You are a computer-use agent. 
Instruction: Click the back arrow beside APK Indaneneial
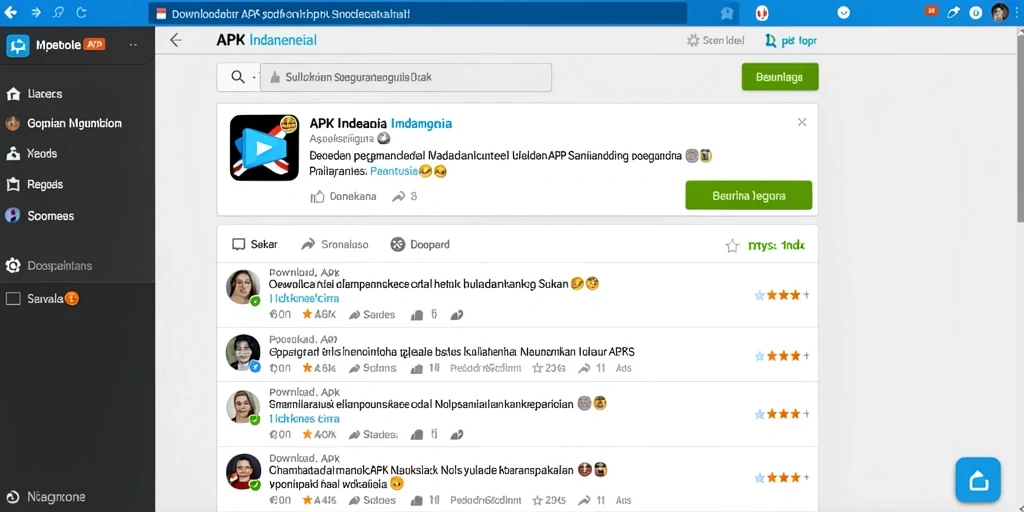175,40
